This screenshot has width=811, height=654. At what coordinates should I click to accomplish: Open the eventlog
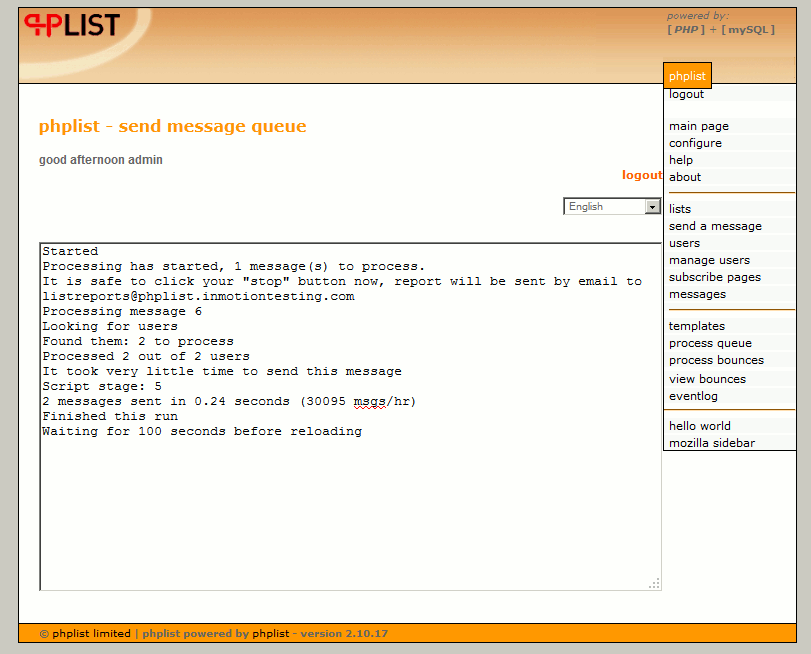tap(693, 396)
